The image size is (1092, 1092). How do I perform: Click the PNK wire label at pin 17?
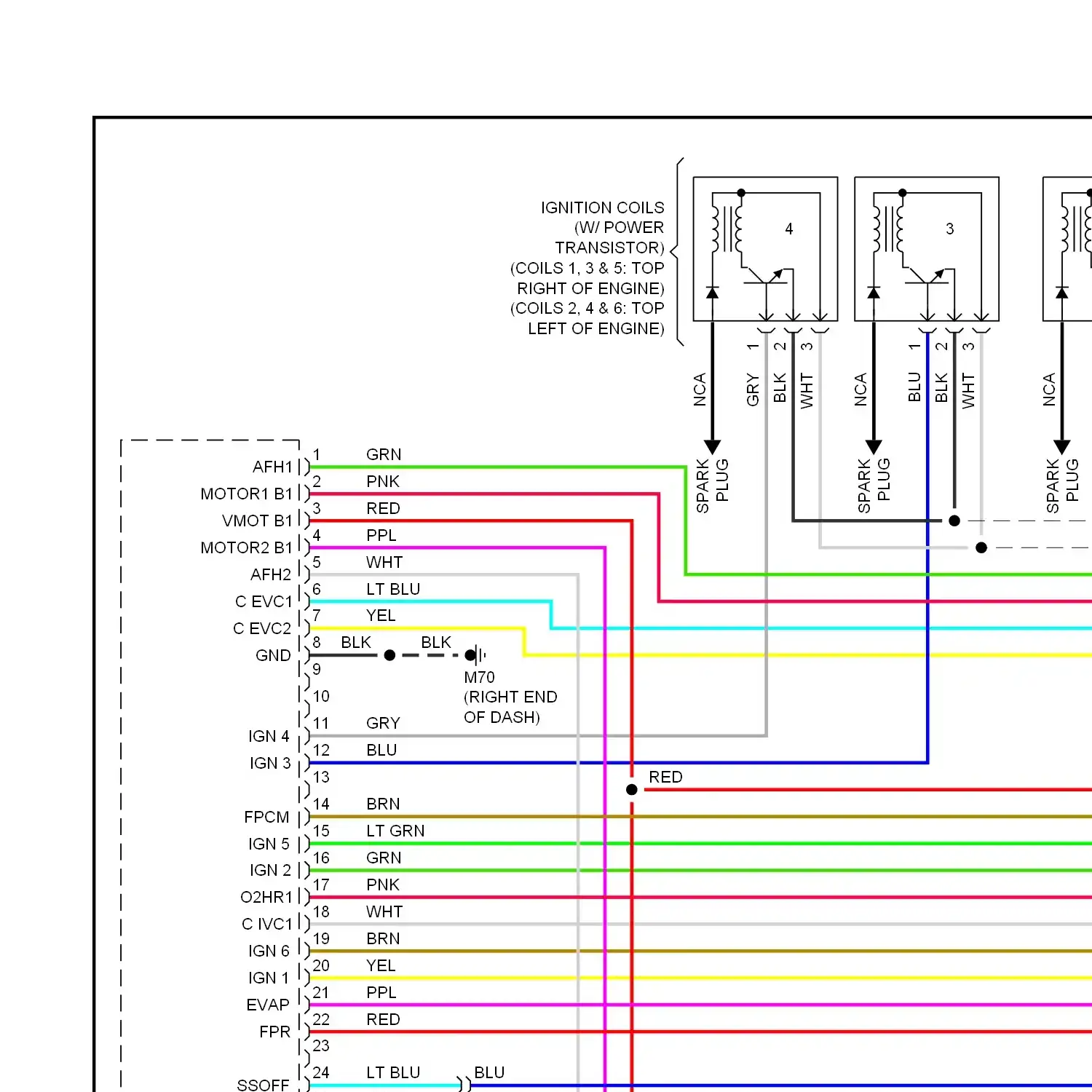coord(383,885)
